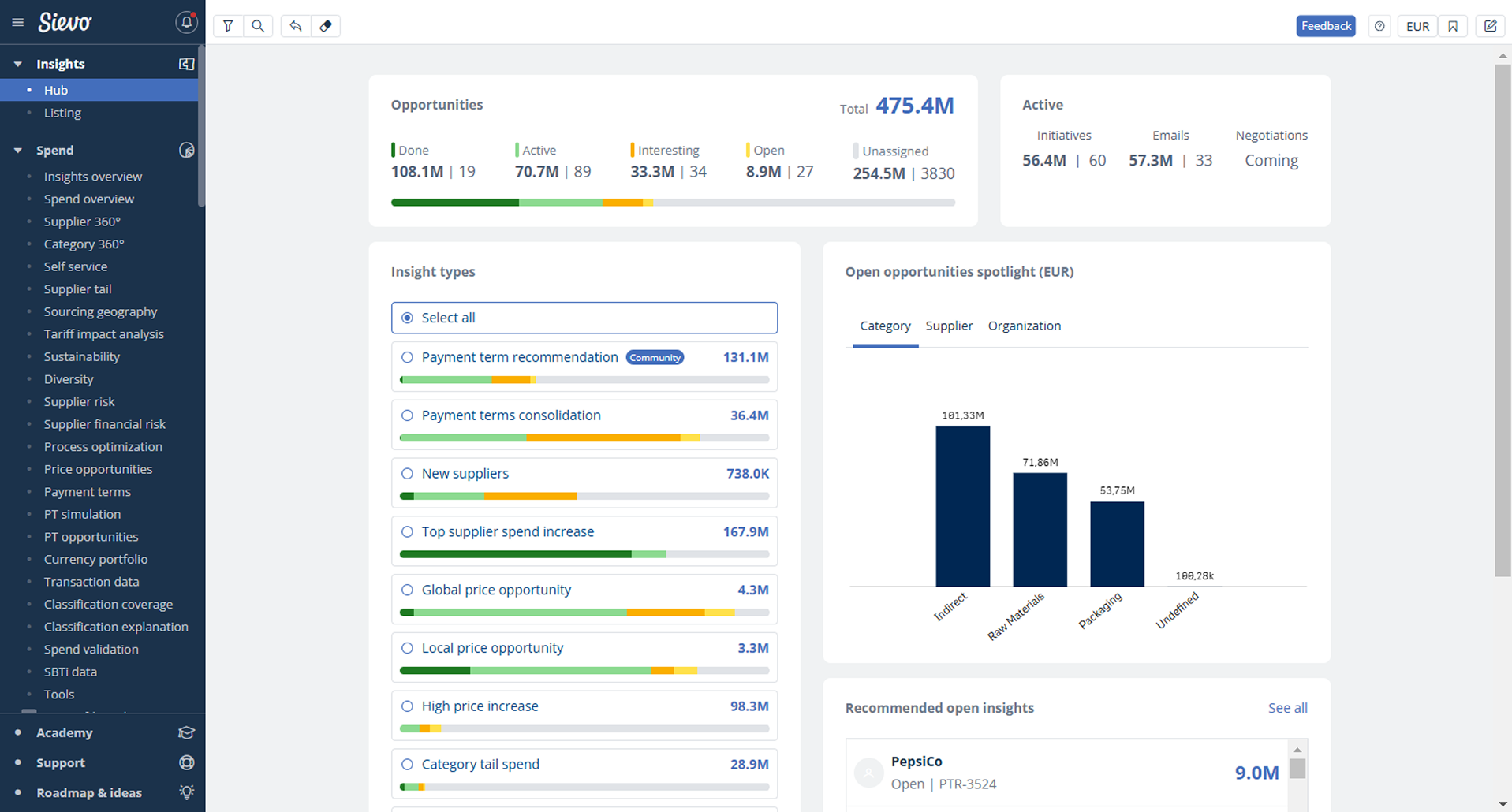Open the notifications bell
Screen dimensions: 1512x812
[x=186, y=22]
